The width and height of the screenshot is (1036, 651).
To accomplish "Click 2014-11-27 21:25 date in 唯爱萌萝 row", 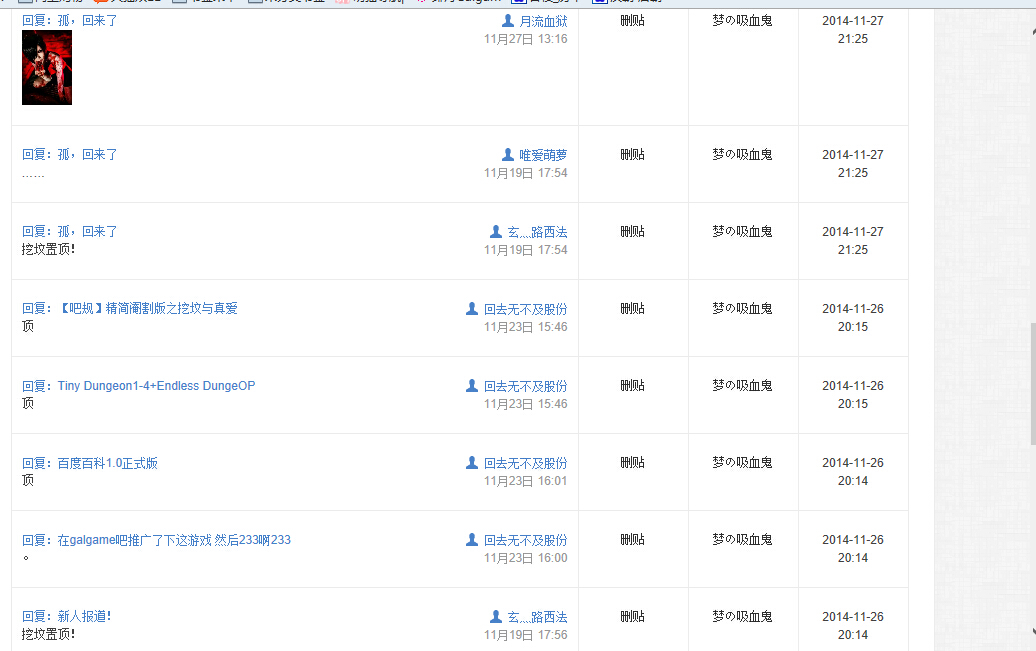I will [x=852, y=164].
